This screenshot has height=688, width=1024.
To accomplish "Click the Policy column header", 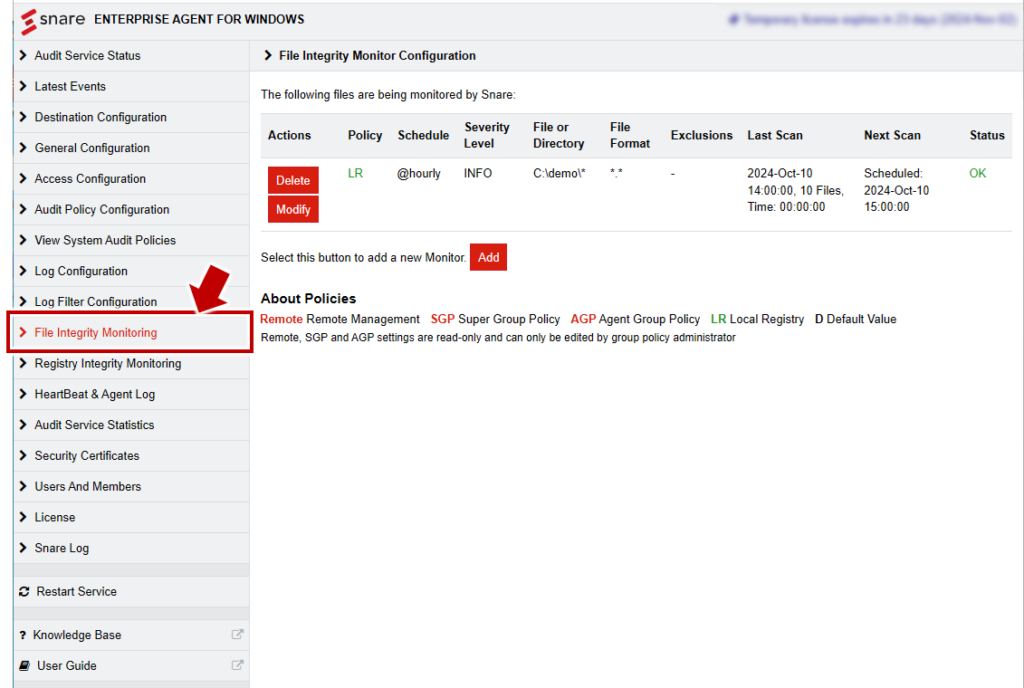I will point(364,135).
